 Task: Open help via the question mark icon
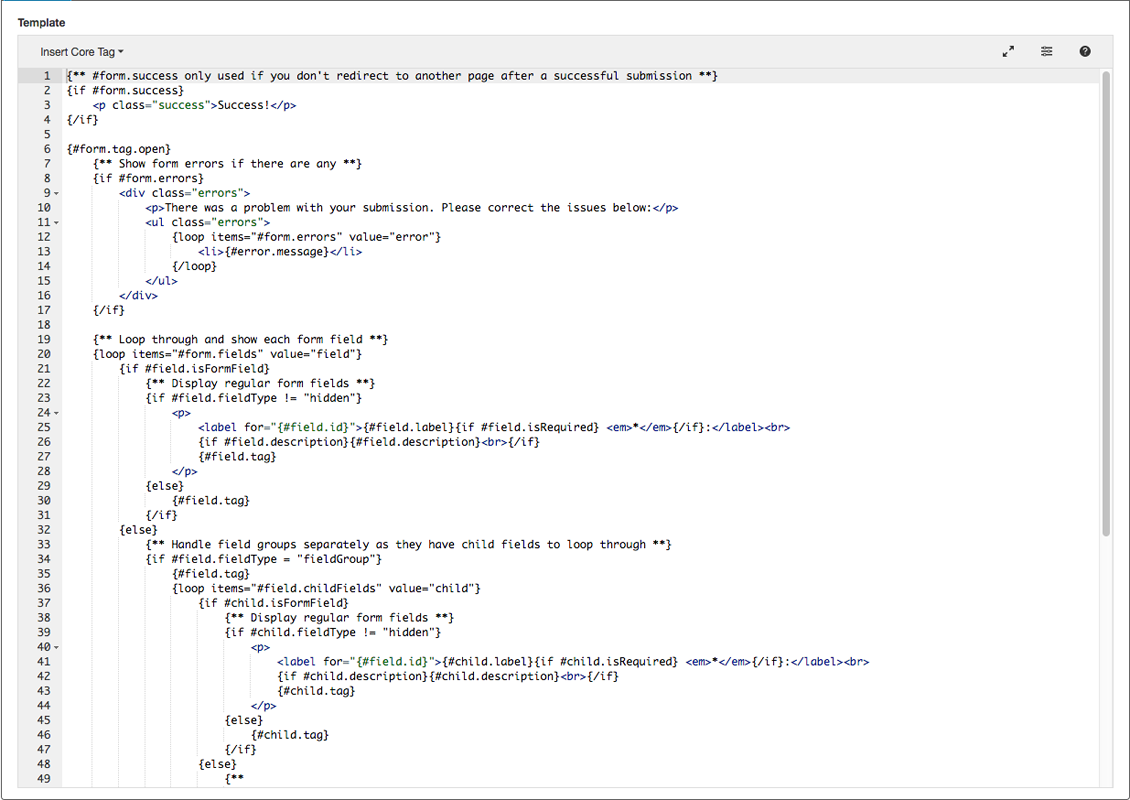(x=1085, y=51)
